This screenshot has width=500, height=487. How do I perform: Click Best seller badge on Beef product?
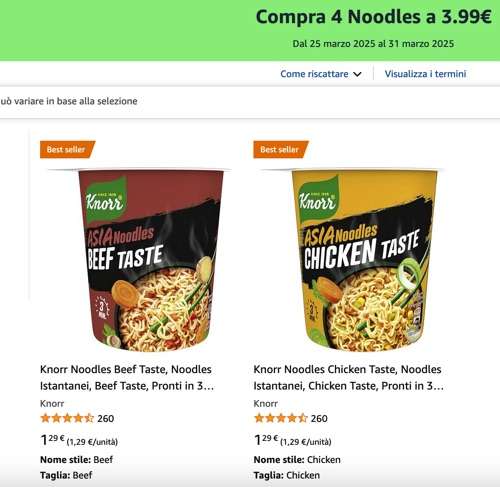click(x=67, y=149)
